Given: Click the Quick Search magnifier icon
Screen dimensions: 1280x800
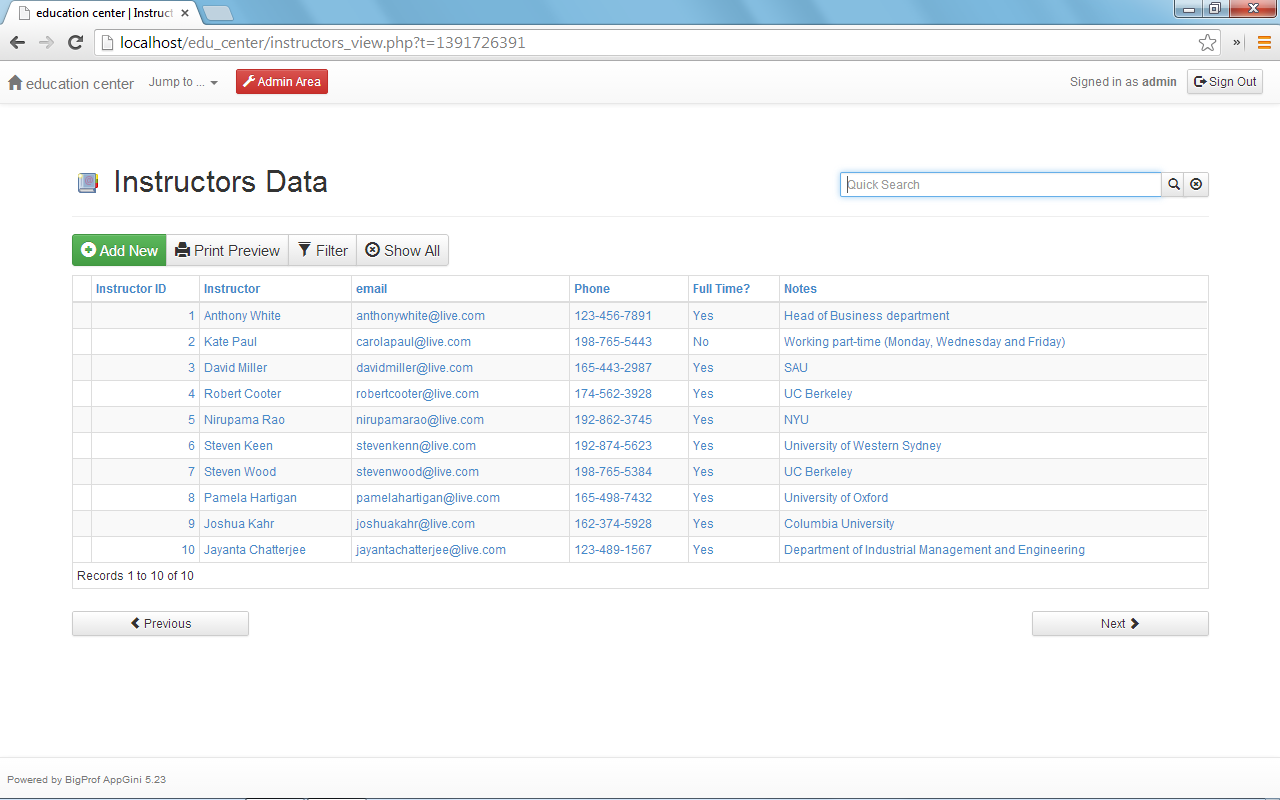Looking at the screenshot, I should click(1173, 185).
